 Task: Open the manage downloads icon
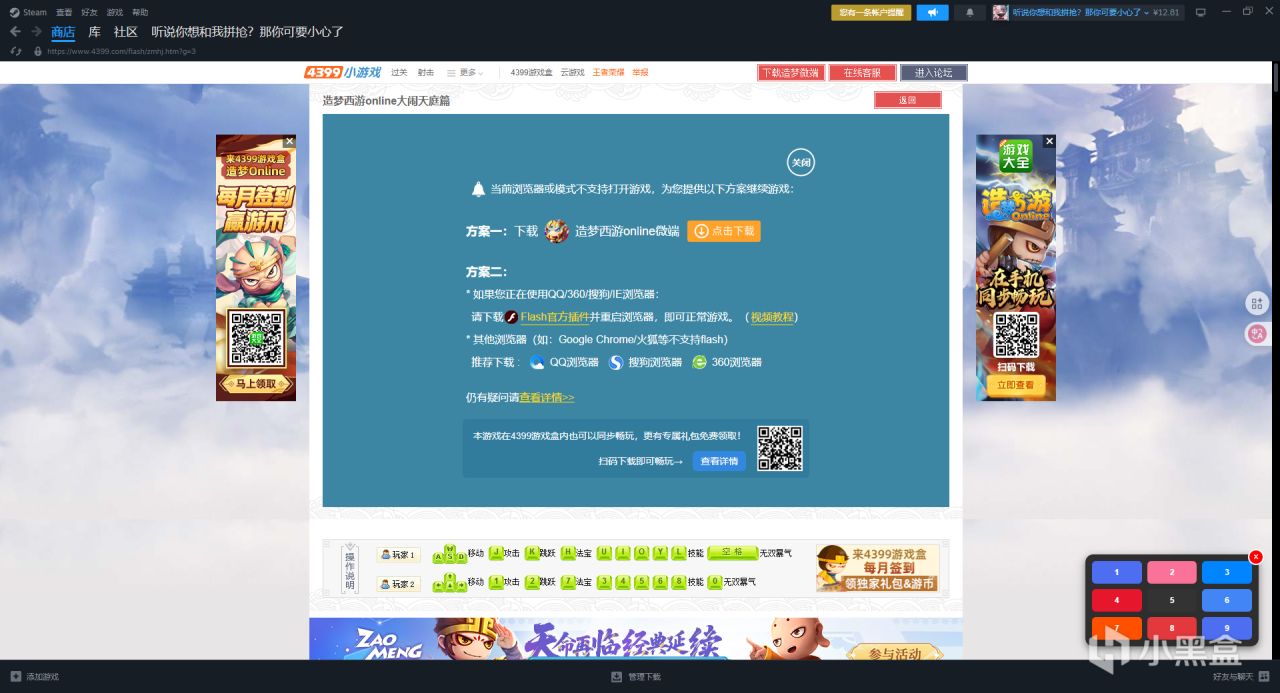pos(617,677)
